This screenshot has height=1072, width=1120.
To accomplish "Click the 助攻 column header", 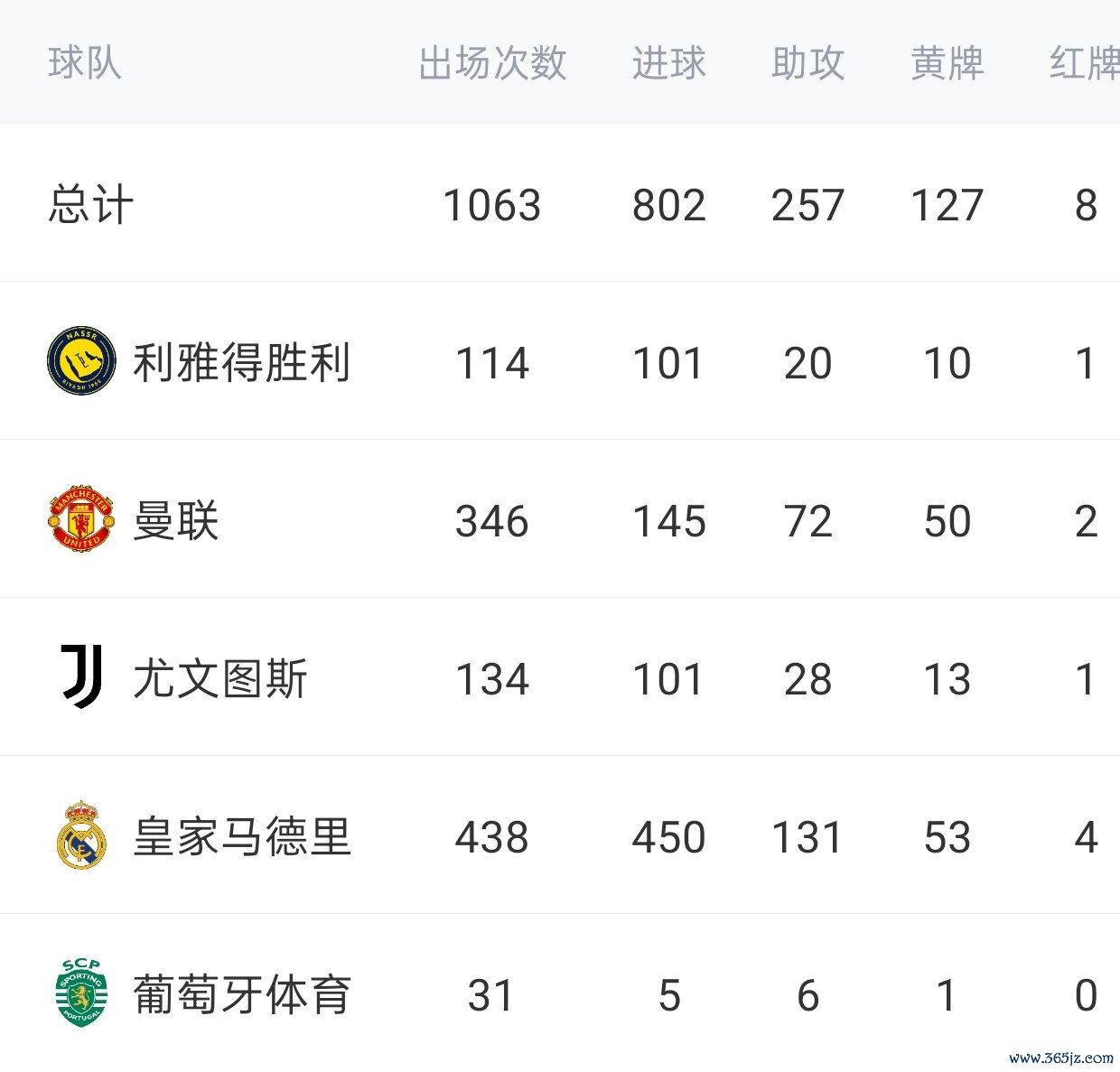I will pos(807,63).
